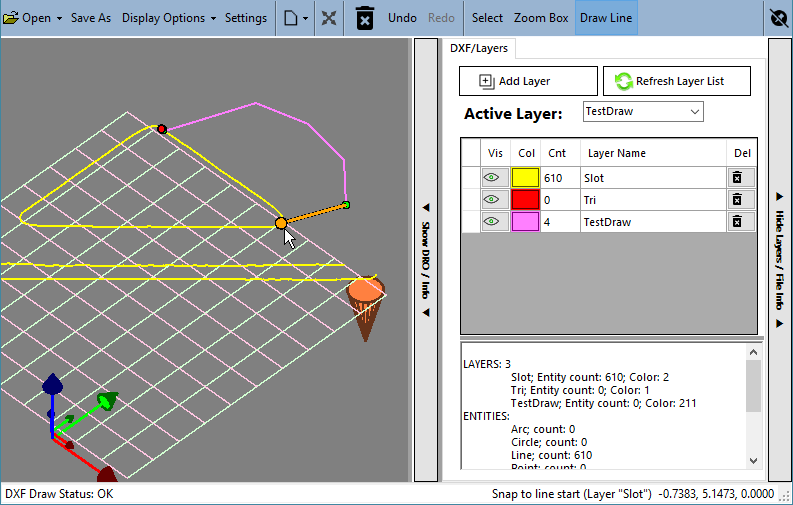Click the snap coordinates readout

pyautogui.click(x=717, y=494)
